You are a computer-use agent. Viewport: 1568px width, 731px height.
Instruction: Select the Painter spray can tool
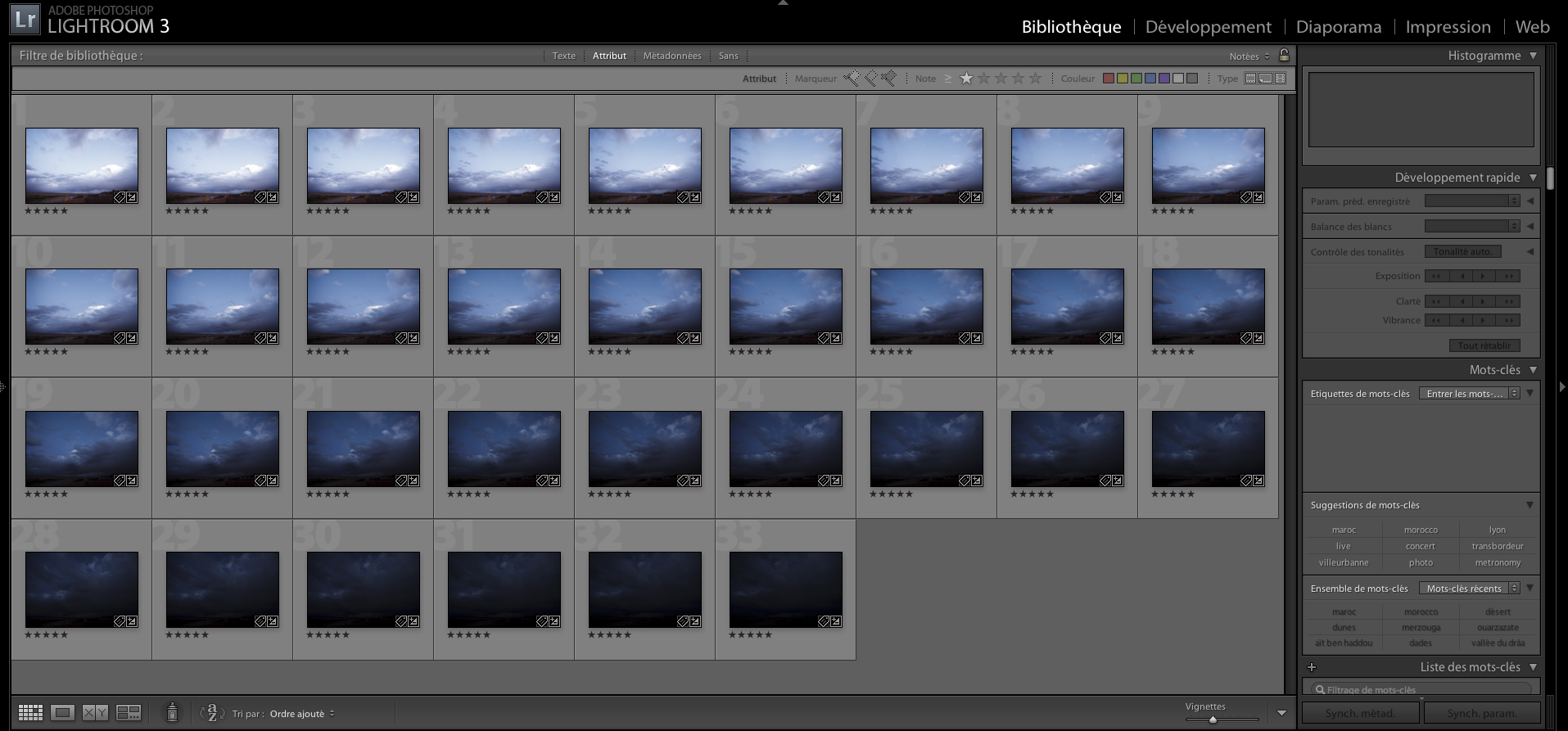(x=172, y=713)
